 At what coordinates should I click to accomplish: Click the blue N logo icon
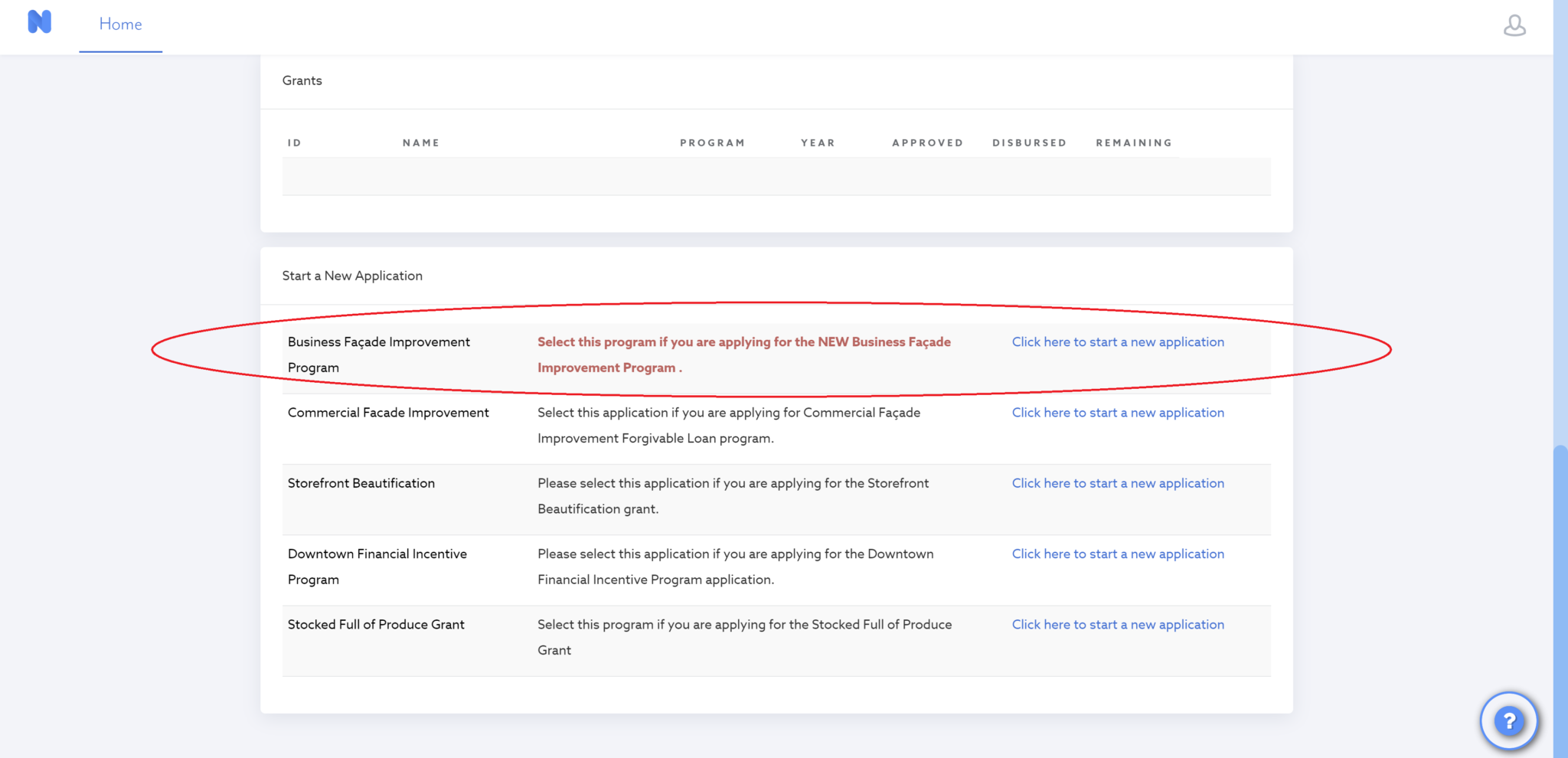39,22
